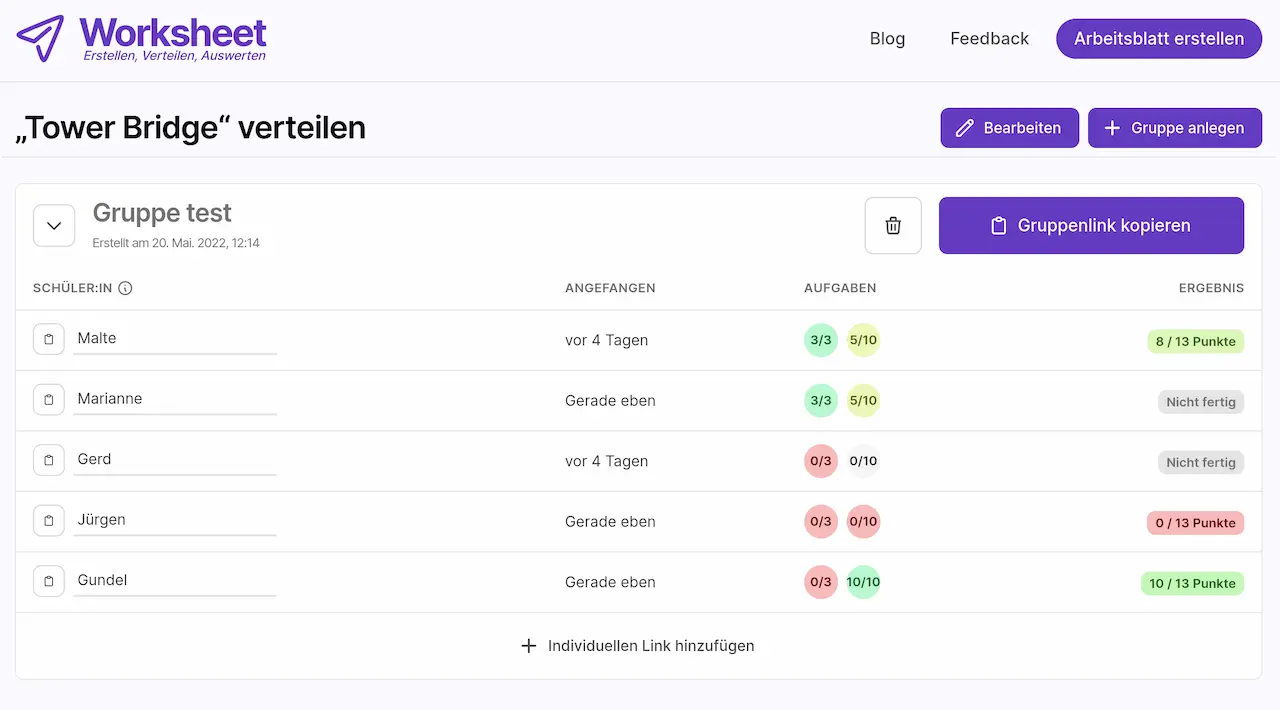Edit the Jürgen name field
The height and width of the screenshot is (710, 1280).
tap(175, 521)
